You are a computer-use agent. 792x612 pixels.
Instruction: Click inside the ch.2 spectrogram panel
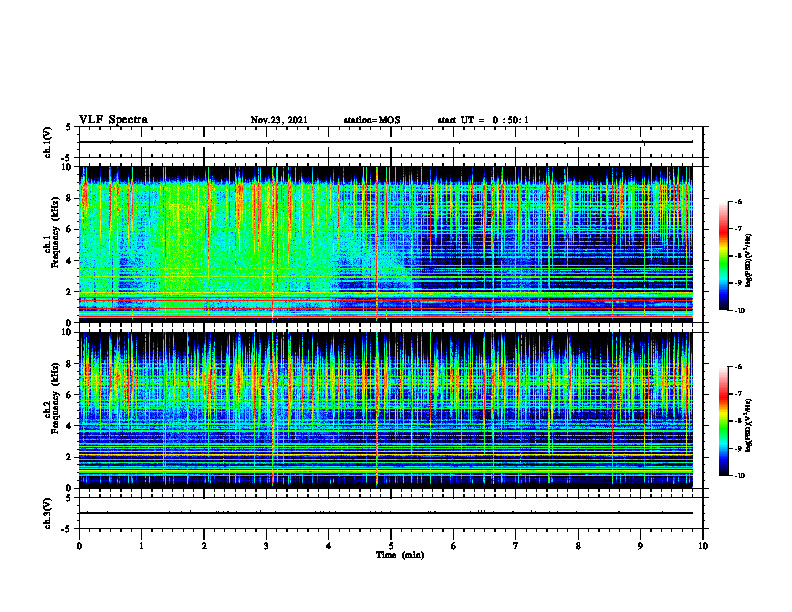(x=386, y=410)
